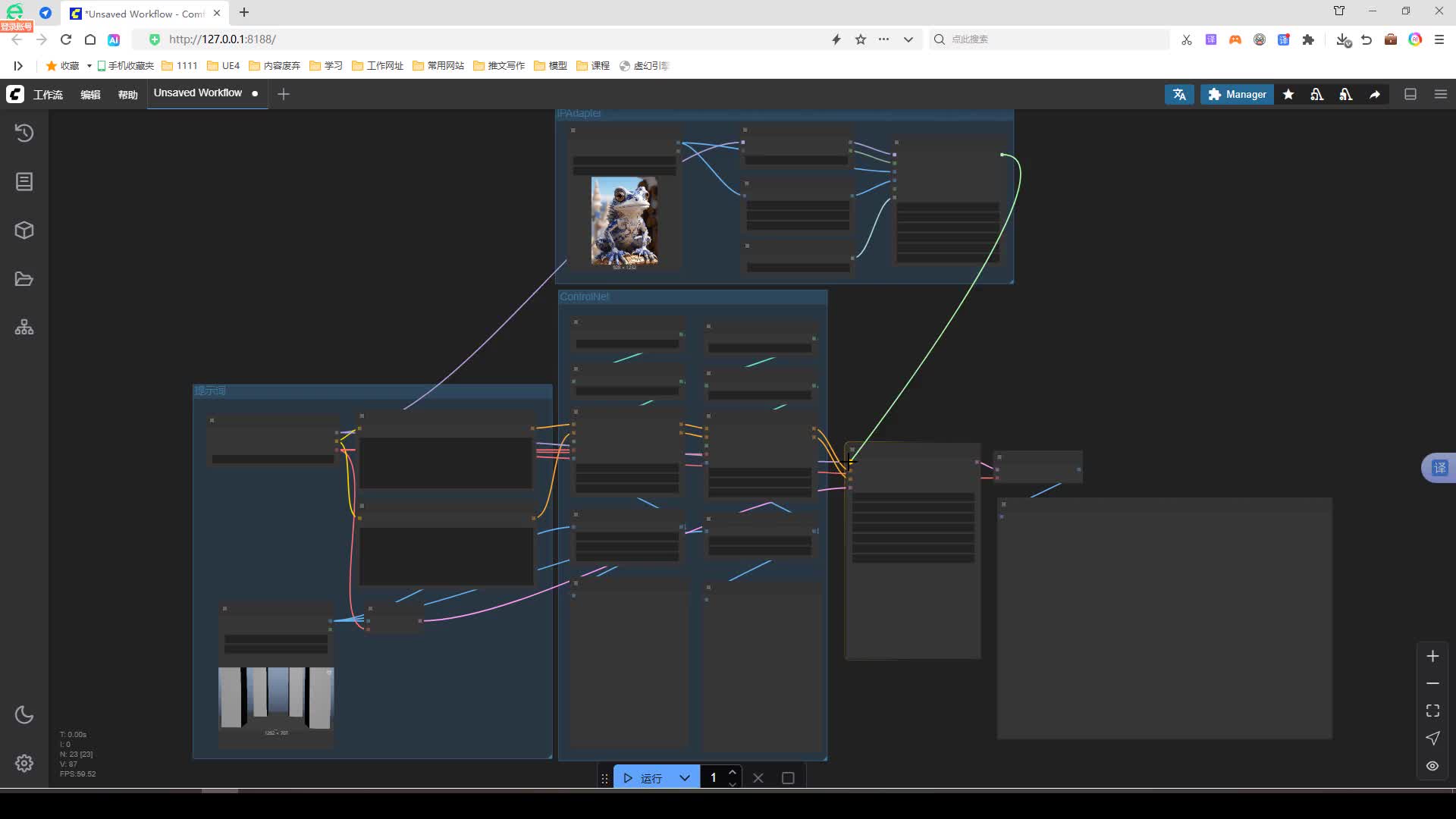Toggle link visibility eye icon
Viewport: 1456px width, 819px height.
click(x=1432, y=766)
